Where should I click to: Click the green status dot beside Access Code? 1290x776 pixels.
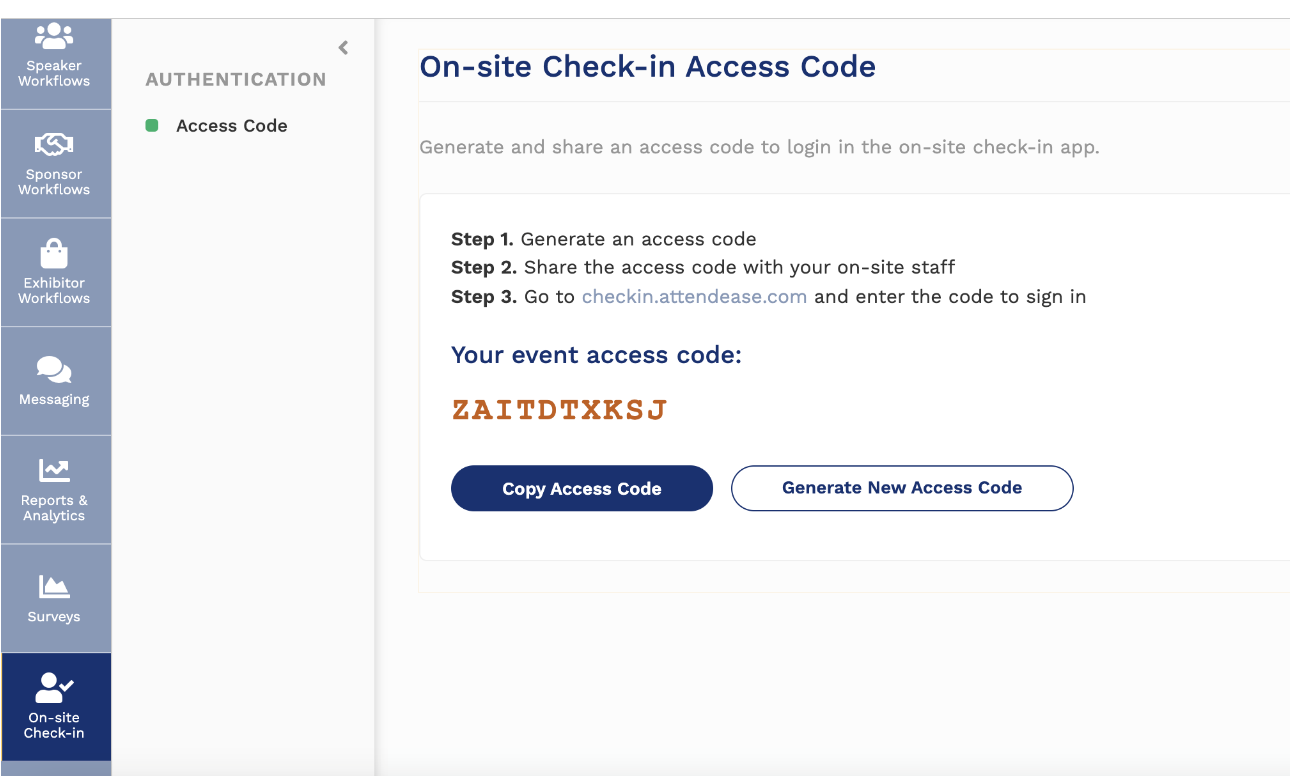tap(151, 125)
